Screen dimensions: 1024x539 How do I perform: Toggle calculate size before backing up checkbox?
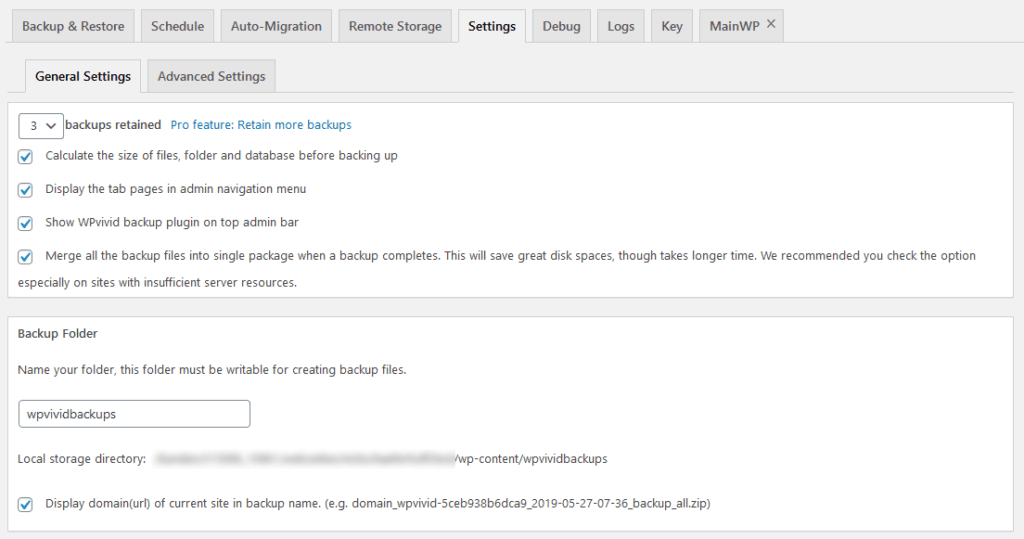[x=25, y=156]
